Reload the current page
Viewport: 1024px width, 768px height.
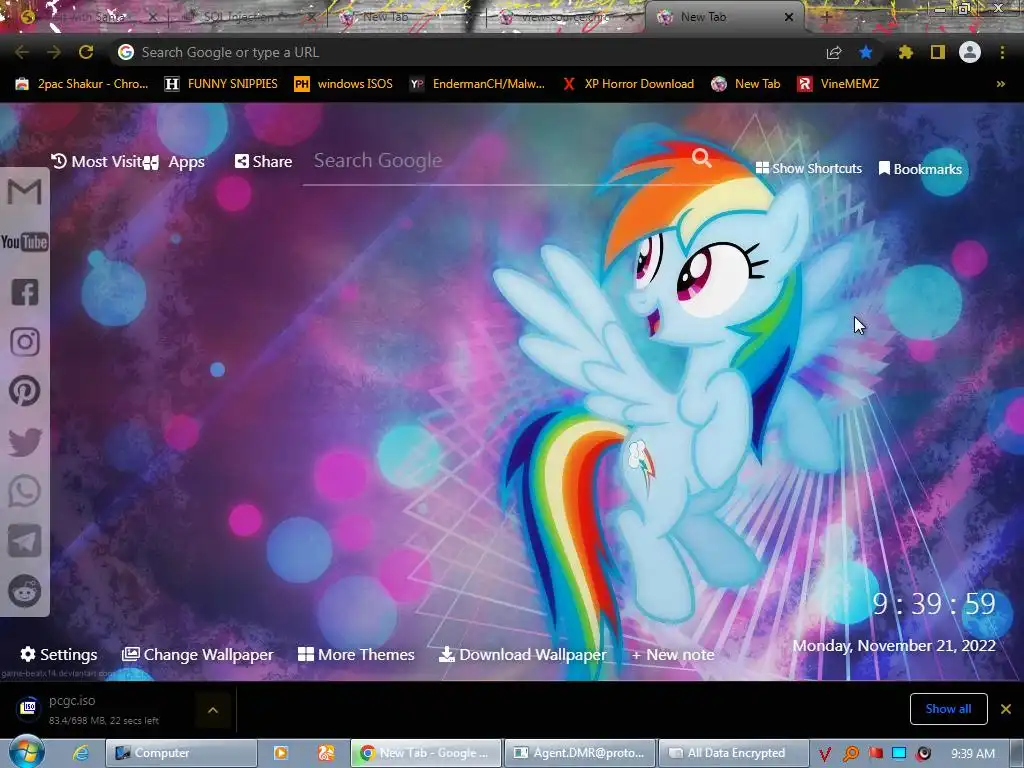86,52
